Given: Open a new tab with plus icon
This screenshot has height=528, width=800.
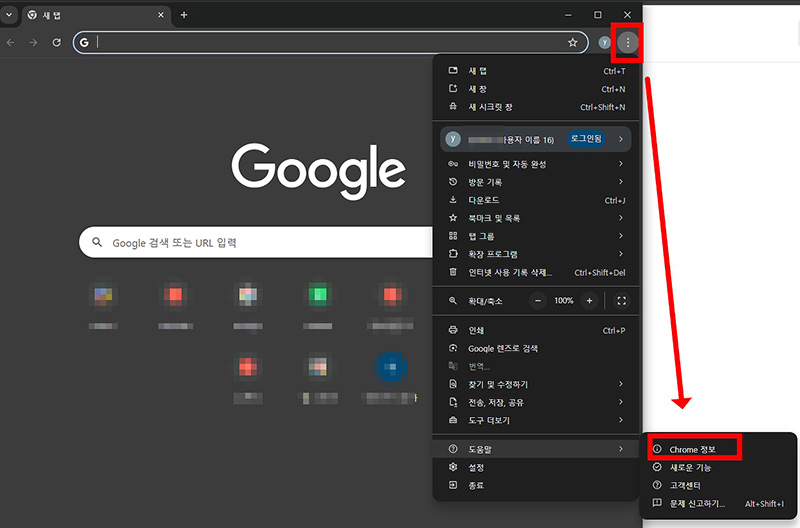Looking at the screenshot, I should (x=184, y=15).
